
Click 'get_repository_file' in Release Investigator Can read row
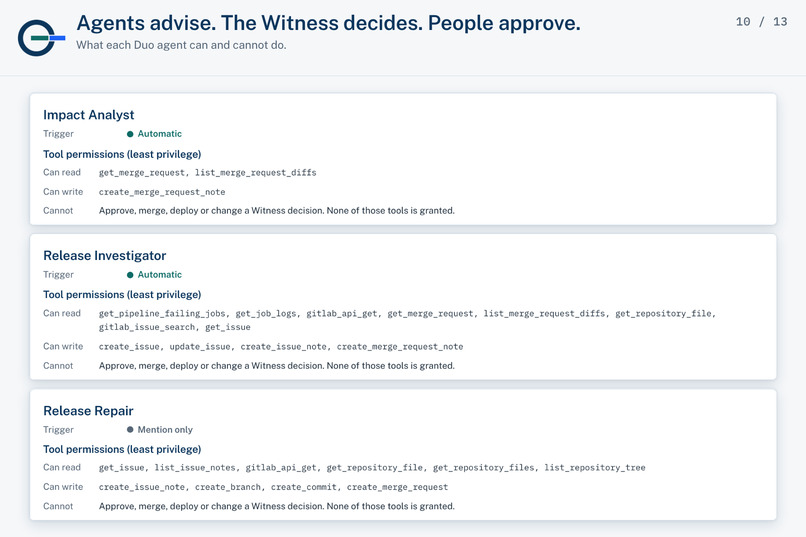664,313
